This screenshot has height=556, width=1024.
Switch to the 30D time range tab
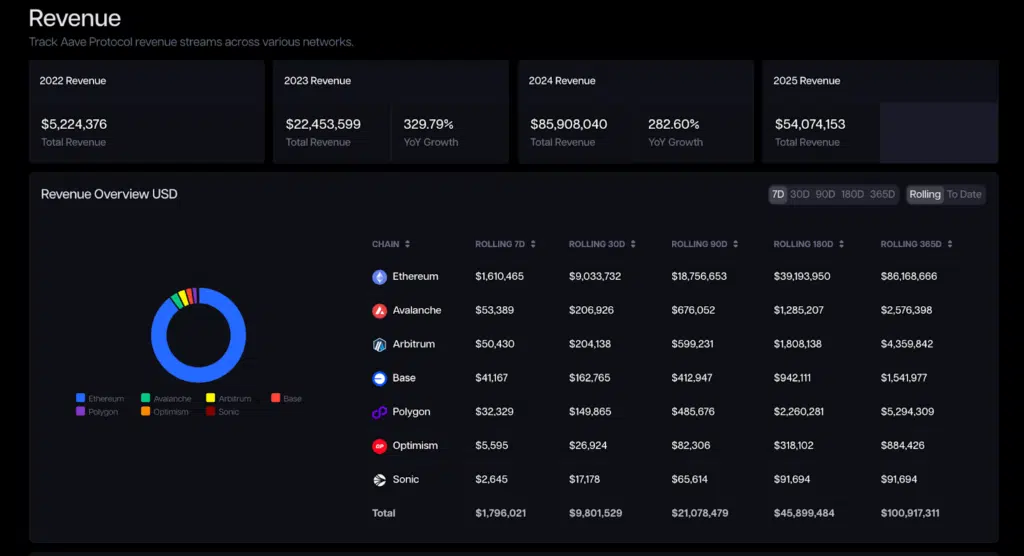[x=800, y=195]
